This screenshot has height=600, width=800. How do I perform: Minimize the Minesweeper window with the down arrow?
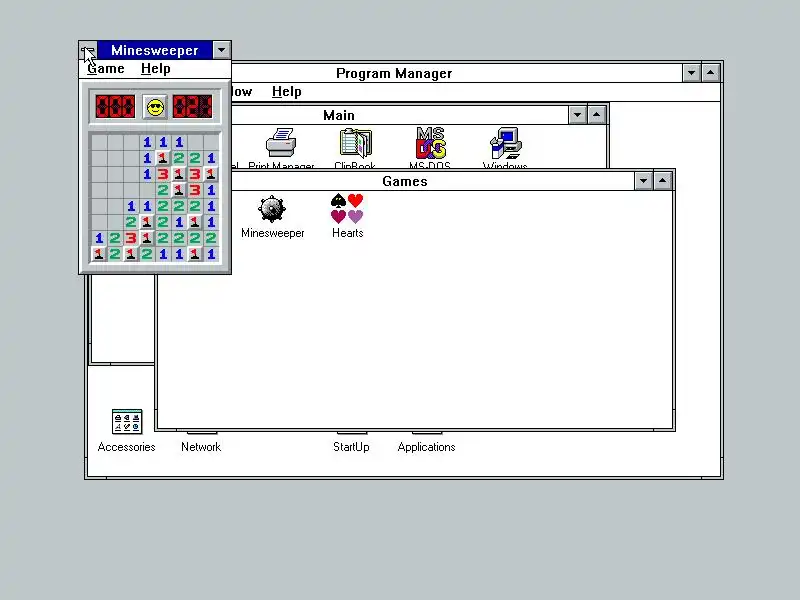(x=221, y=51)
